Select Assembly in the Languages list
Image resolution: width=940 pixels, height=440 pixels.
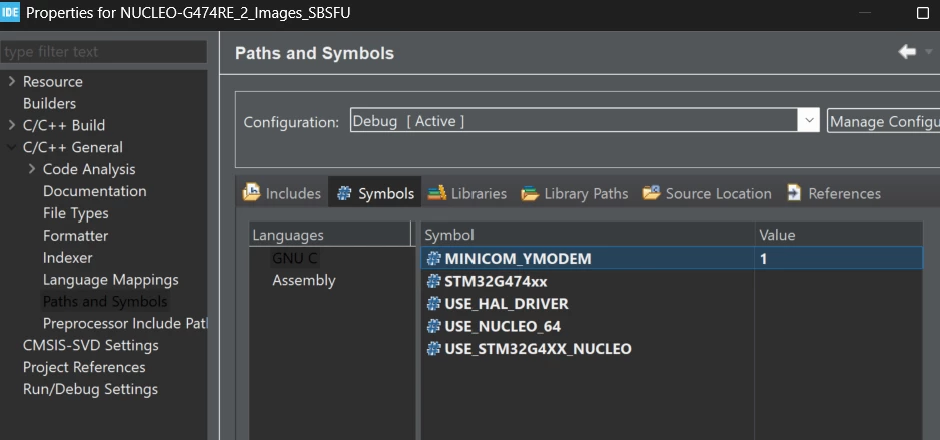click(x=304, y=280)
